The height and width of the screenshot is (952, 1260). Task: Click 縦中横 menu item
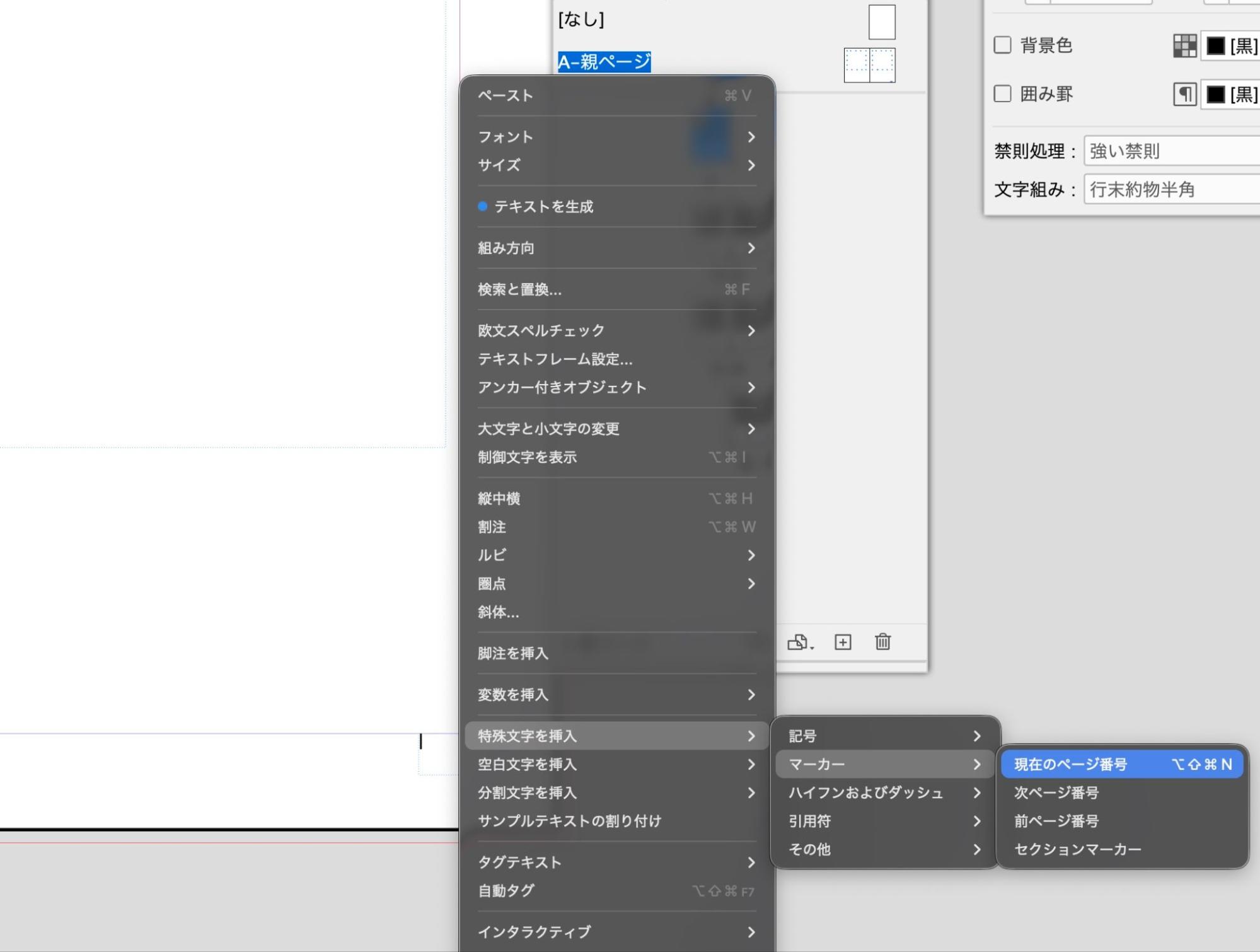pos(616,499)
